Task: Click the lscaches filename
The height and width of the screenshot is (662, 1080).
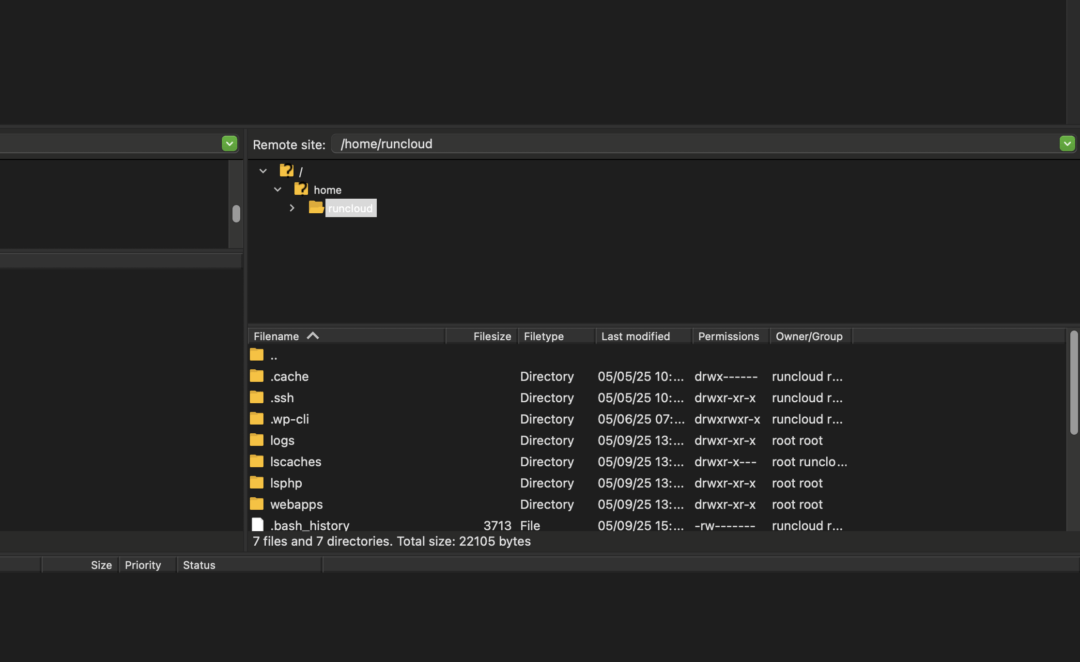Action: tap(295, 462)
